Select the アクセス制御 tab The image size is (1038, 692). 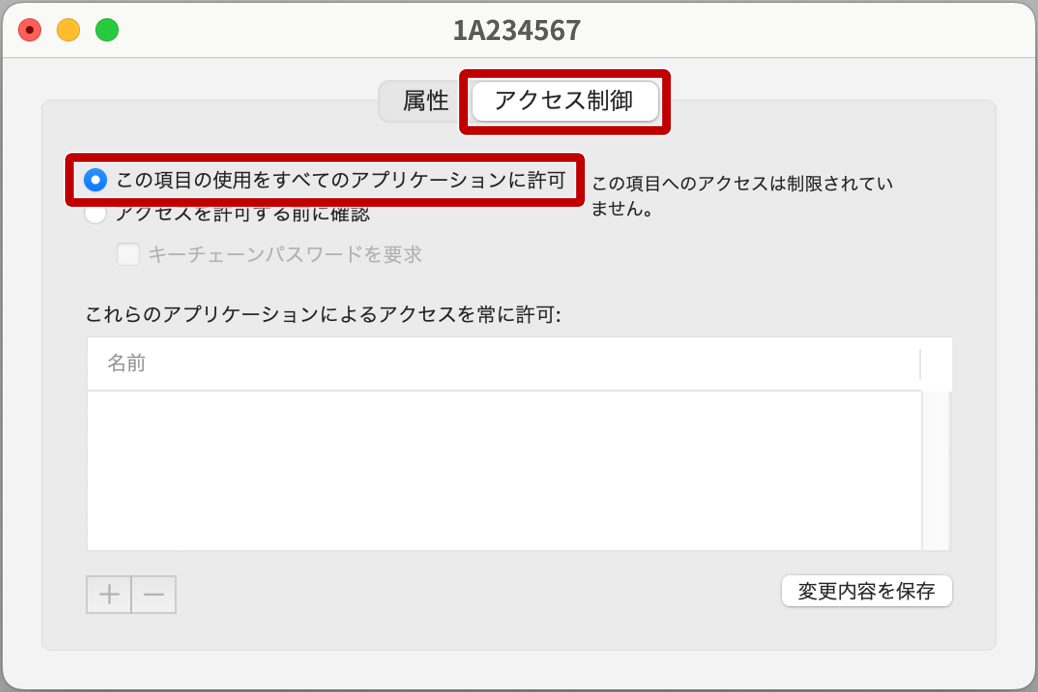(x=565, y=101)
